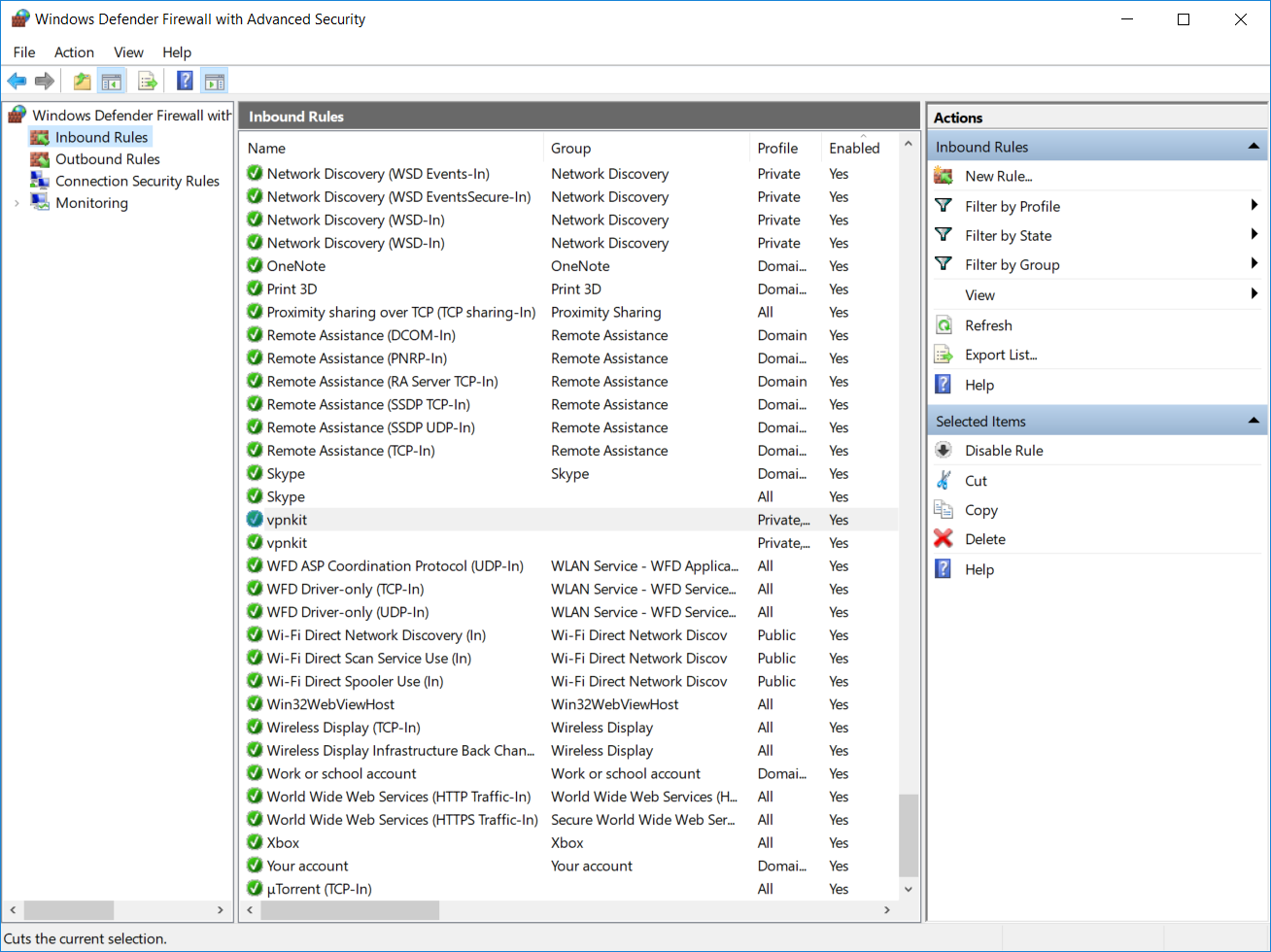Click the Back arrow in the toolbar
The image size is (1271, 952).
click(17, 82)
